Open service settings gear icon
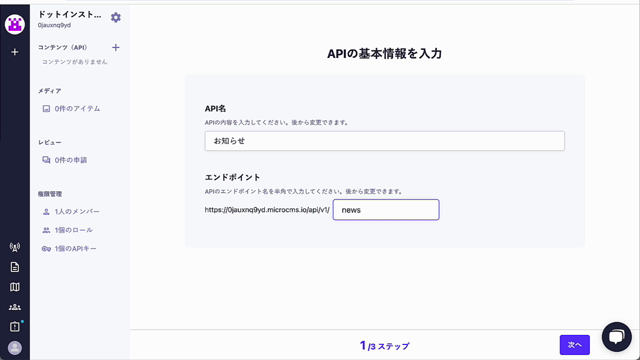 pyautogui.click(x=116, y=18)
